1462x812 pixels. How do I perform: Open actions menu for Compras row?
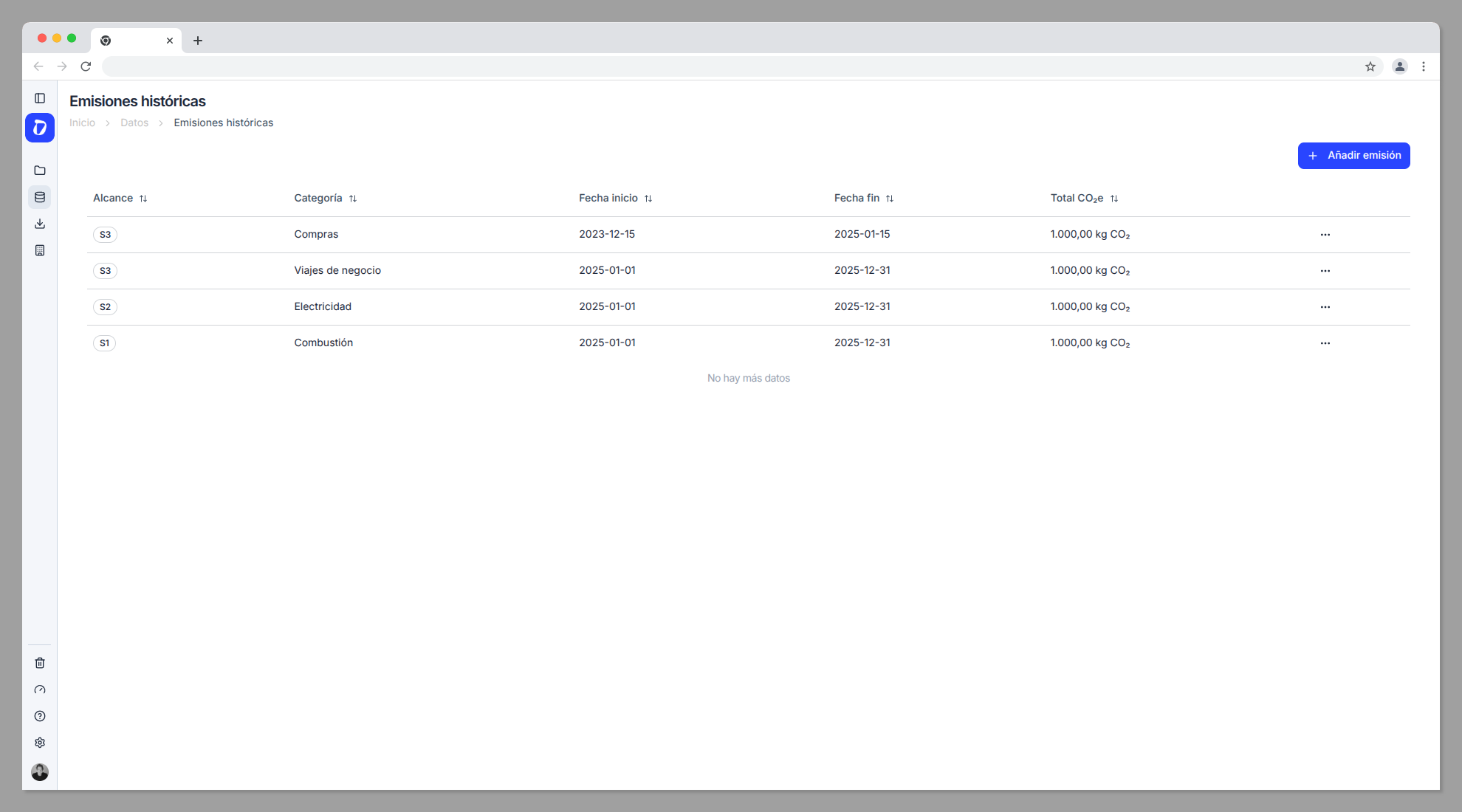(1325, 235)
